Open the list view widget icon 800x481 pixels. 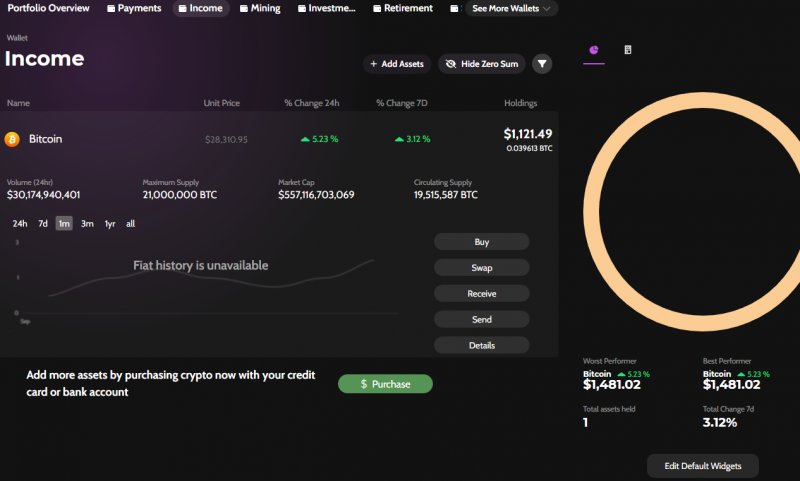point(627,49)
